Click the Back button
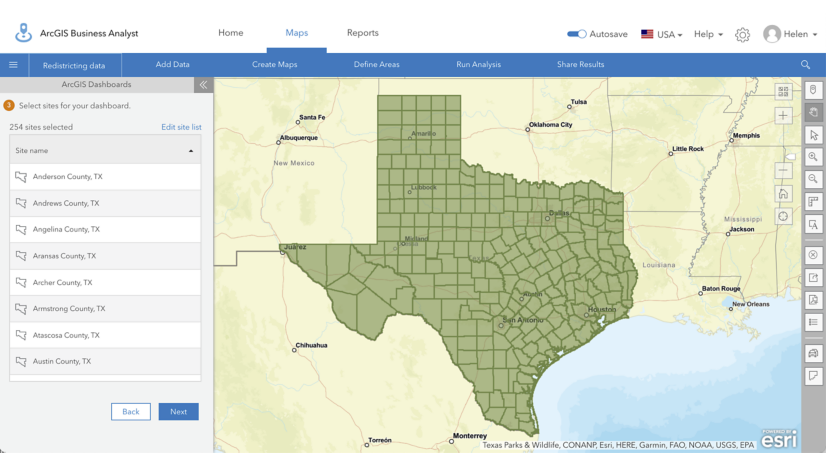This screenshot has width=826, height=465. coord(131,412)
